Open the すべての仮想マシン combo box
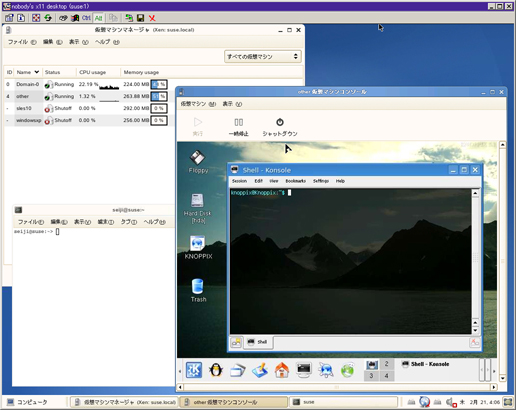 [263, 57]
